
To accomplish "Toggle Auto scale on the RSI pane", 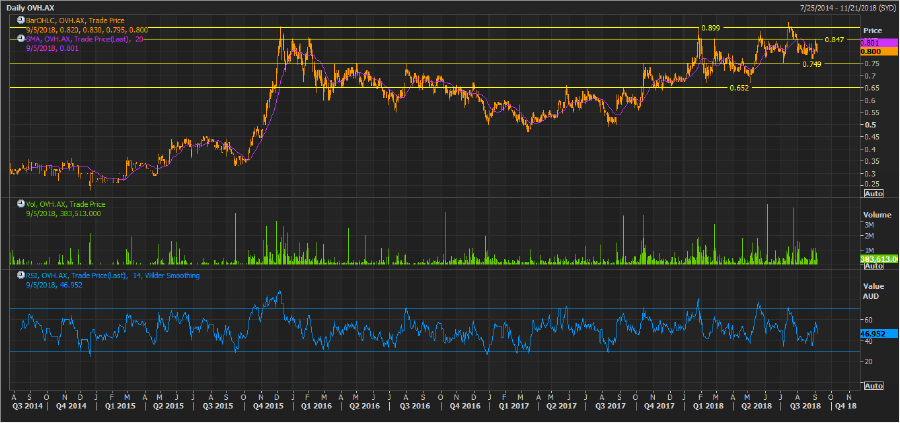I will click(873, 386).
